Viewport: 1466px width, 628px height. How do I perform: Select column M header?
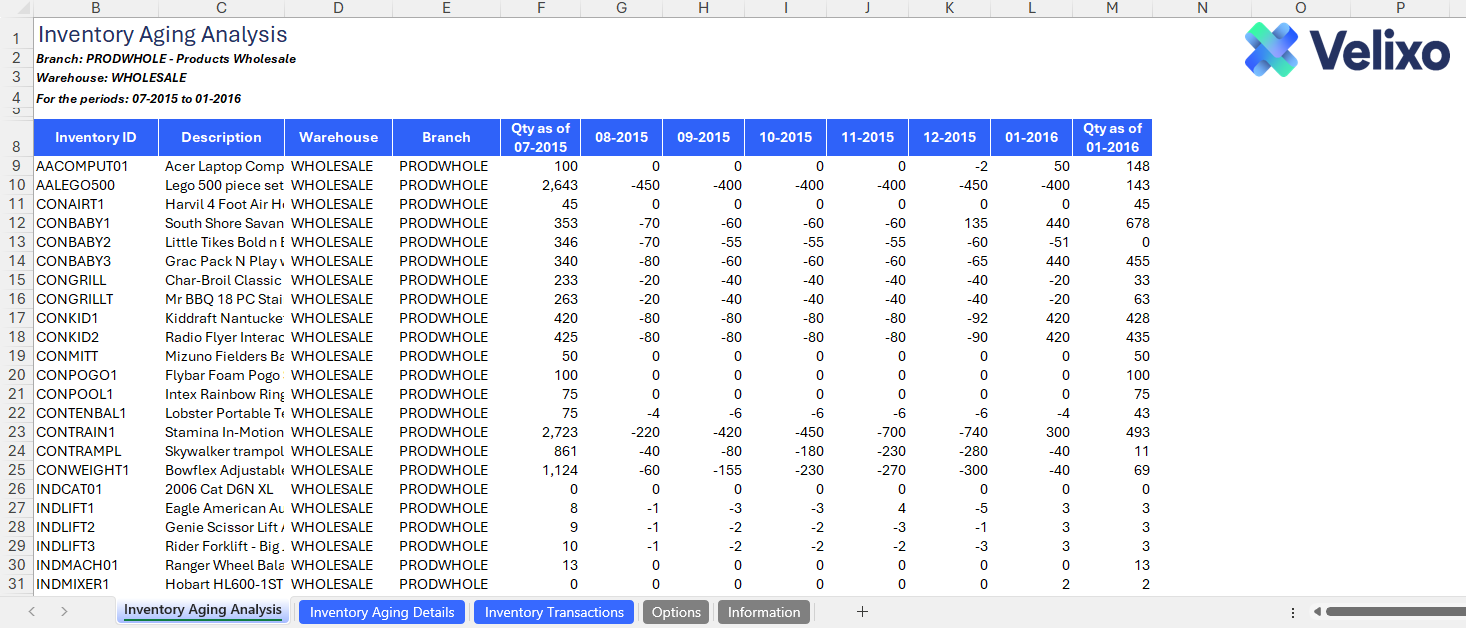point(1112,8)
